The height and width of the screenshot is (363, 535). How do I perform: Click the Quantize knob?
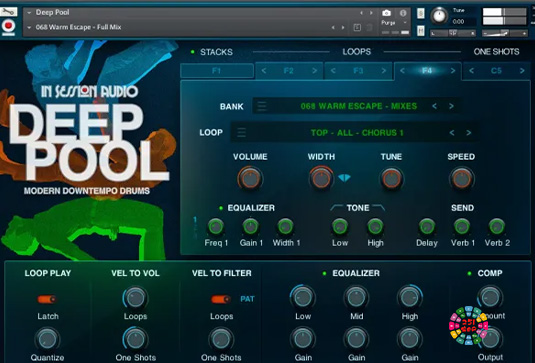[47, 339]
